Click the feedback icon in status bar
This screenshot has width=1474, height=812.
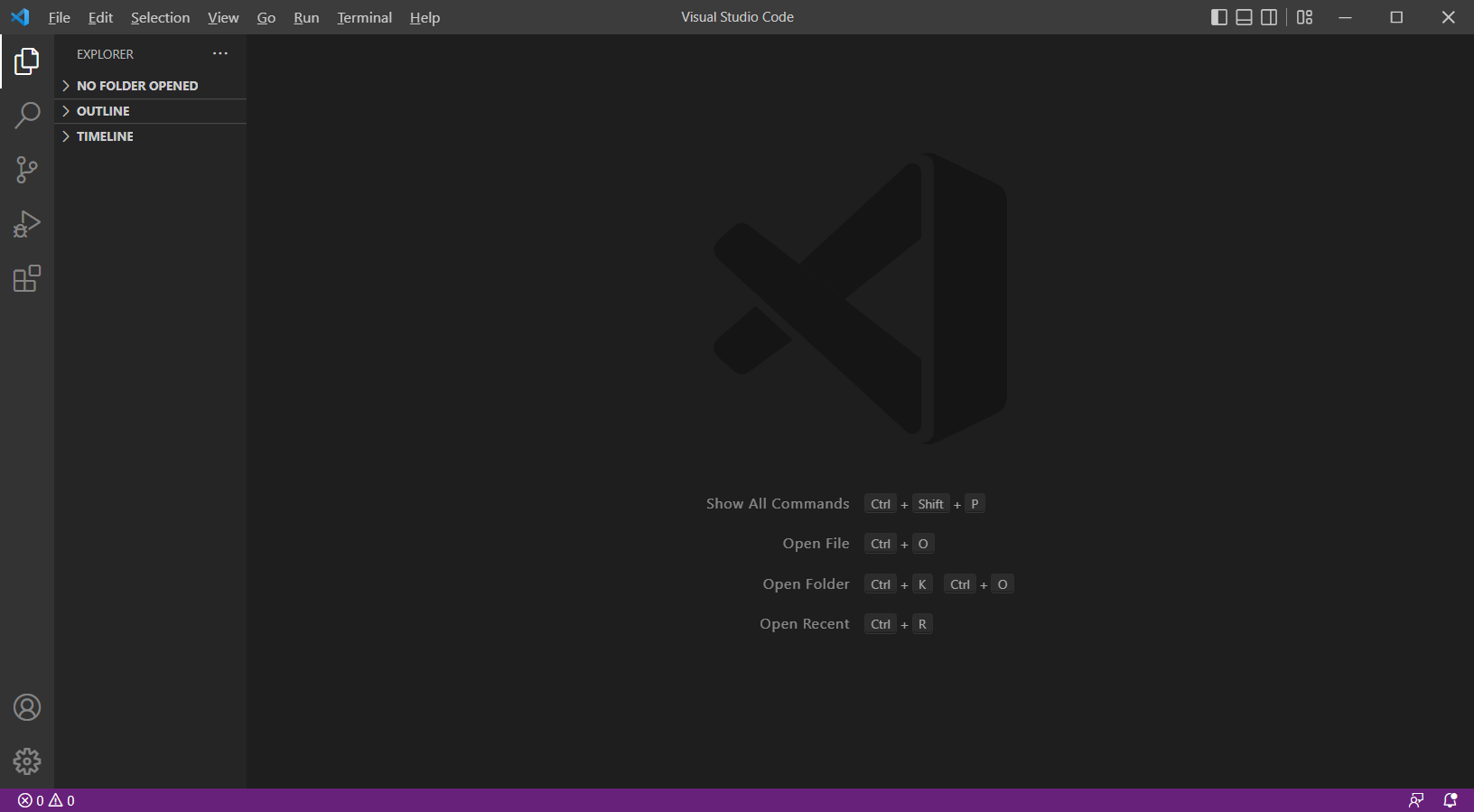[x=1416, y=800]
